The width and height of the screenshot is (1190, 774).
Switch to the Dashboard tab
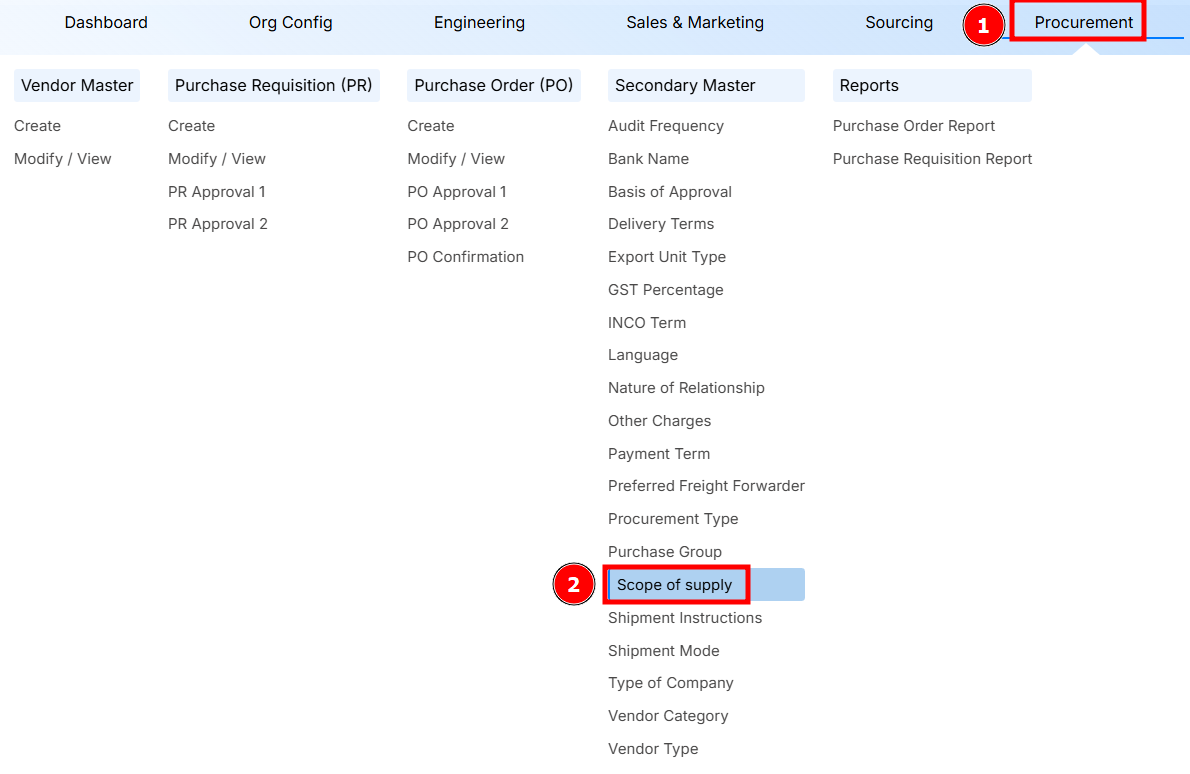[x=106, y=22]
